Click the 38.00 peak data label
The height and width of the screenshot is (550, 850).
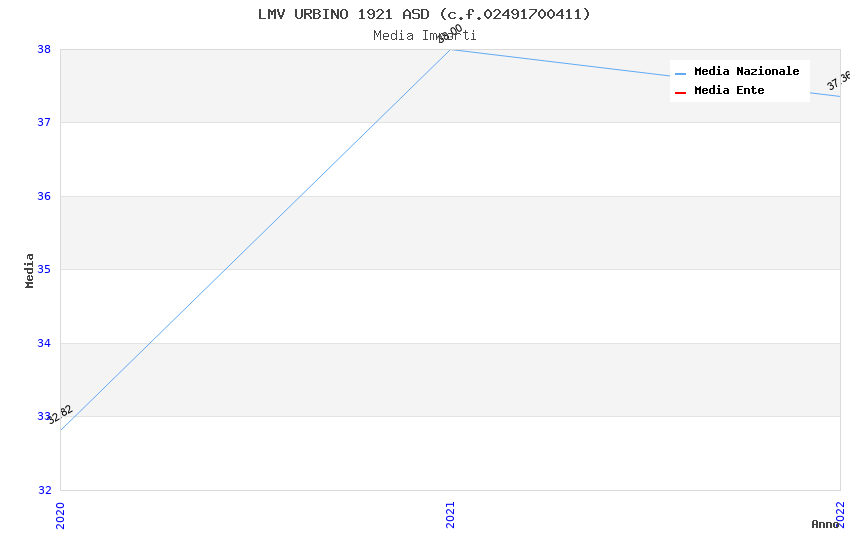click(x=450, y=34)
